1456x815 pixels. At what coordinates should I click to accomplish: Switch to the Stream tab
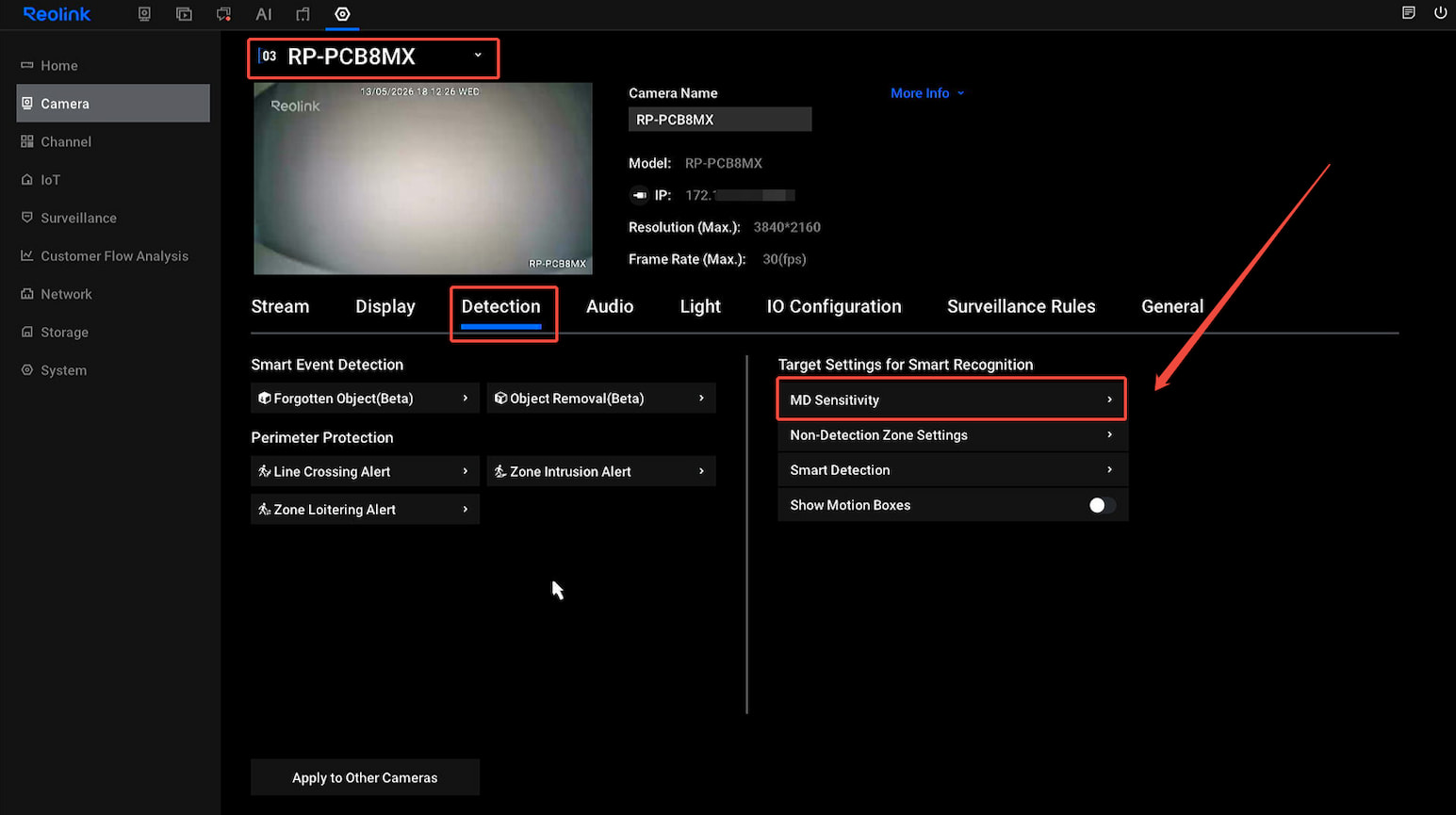(280, 307)
